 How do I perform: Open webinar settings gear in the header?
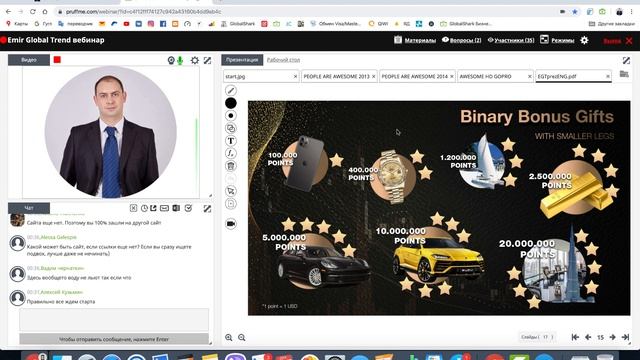pyautogui.click(x=584, y=40)
